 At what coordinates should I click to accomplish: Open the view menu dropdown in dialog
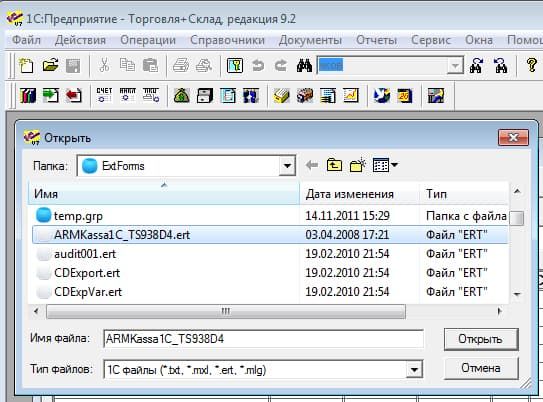tap(385, 165)
